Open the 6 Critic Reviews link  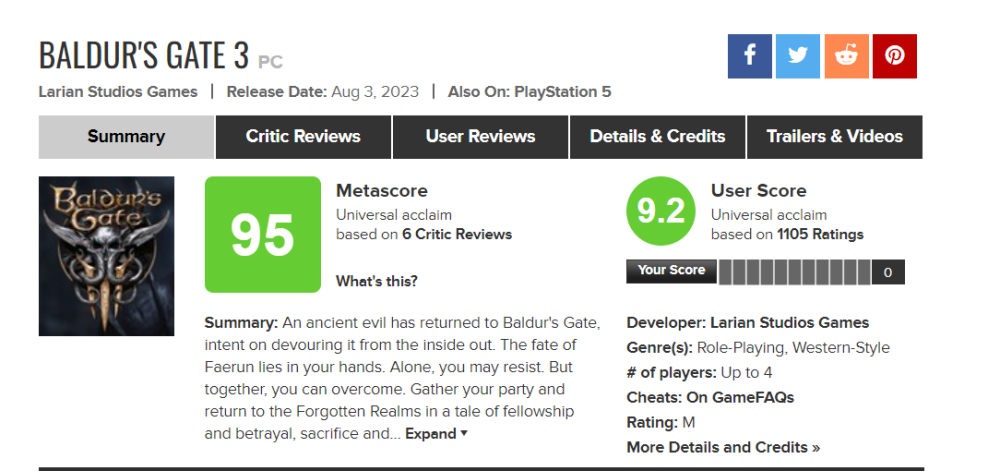tap(457, 235)
